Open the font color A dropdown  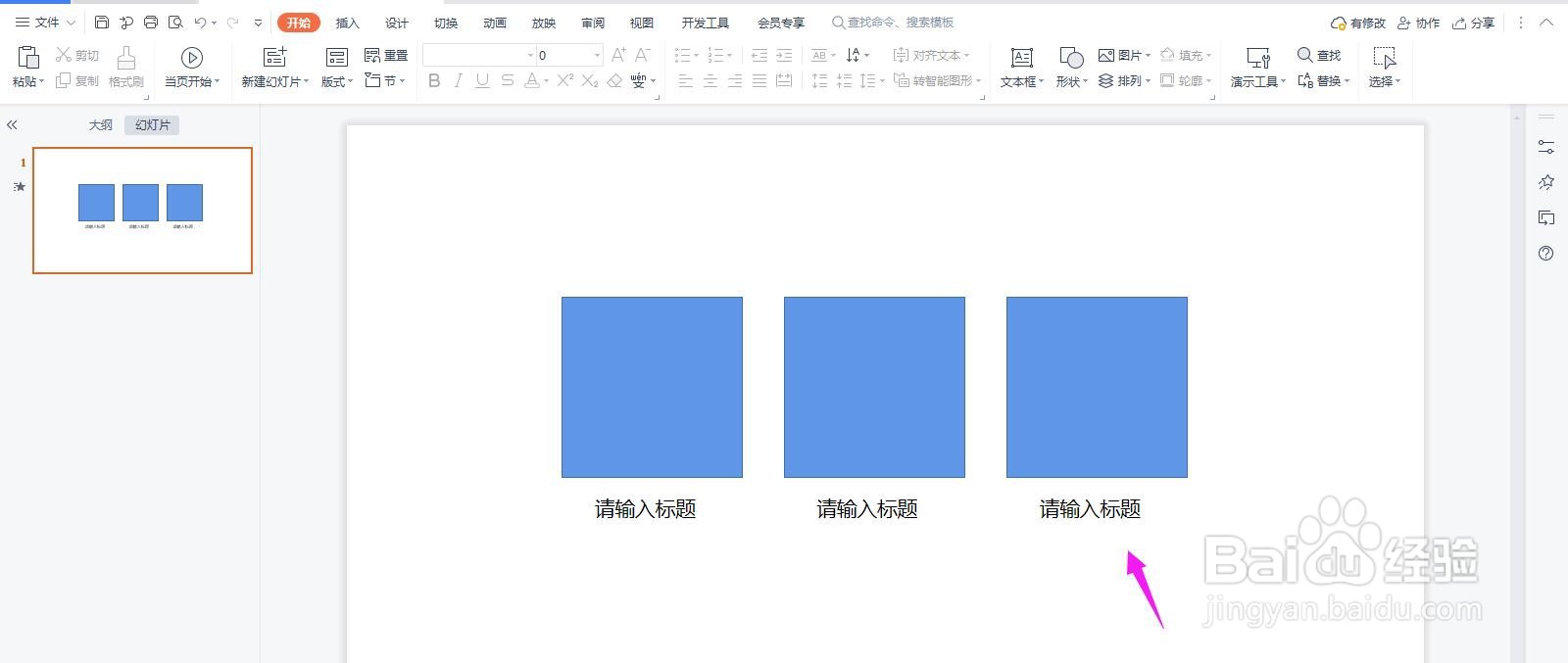pyautogui.click(x=546, y=81)
